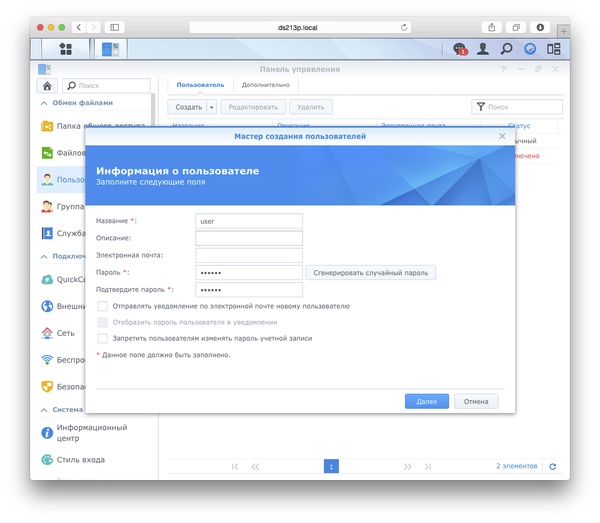Viewport: 600px width, 523px height.
Task: Open the widgets panel icon
Action: (x=553, y=49)
